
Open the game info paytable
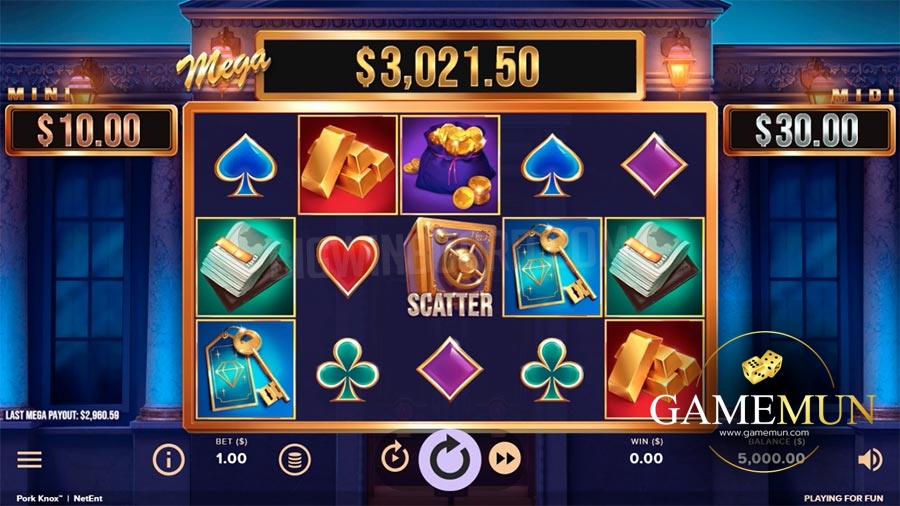point(168,460)
